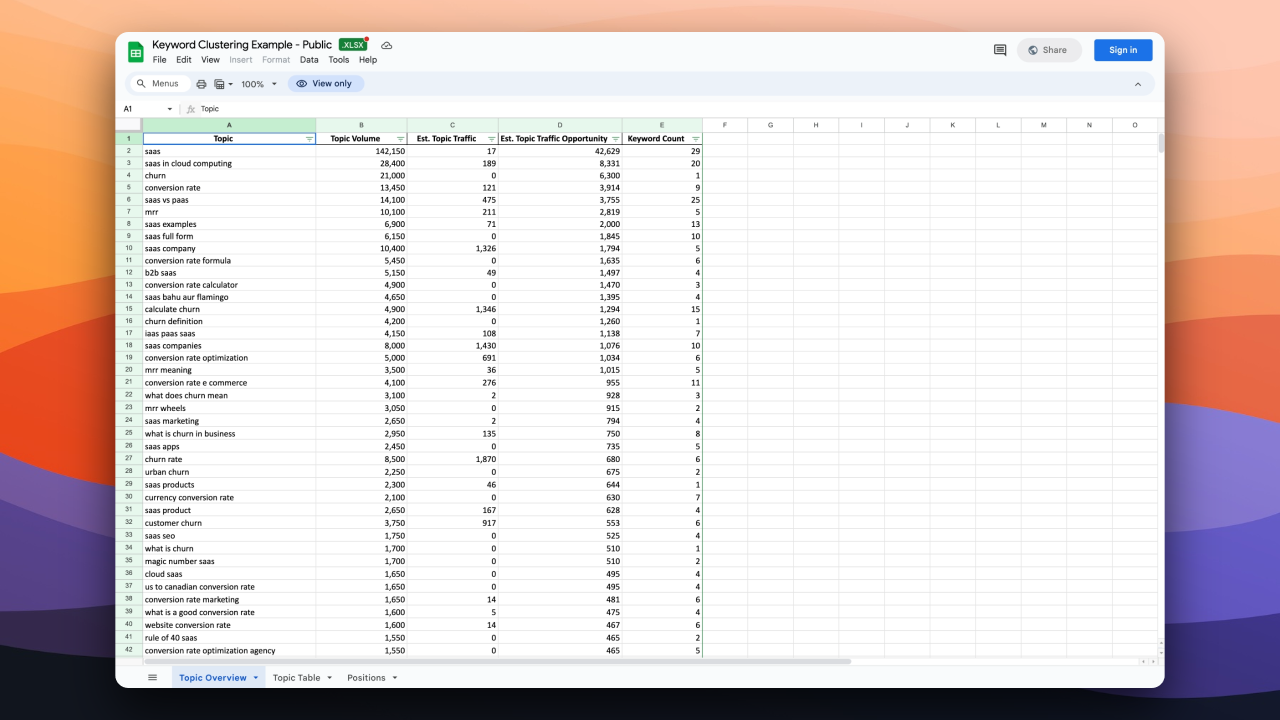This screenshot has height=720, width=1280.
Task: Click Topic Volume value 142,150
Action: point(361,151)
